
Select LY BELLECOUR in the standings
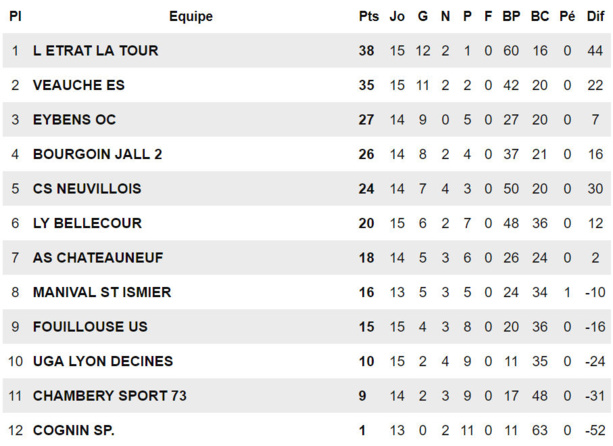87,223
